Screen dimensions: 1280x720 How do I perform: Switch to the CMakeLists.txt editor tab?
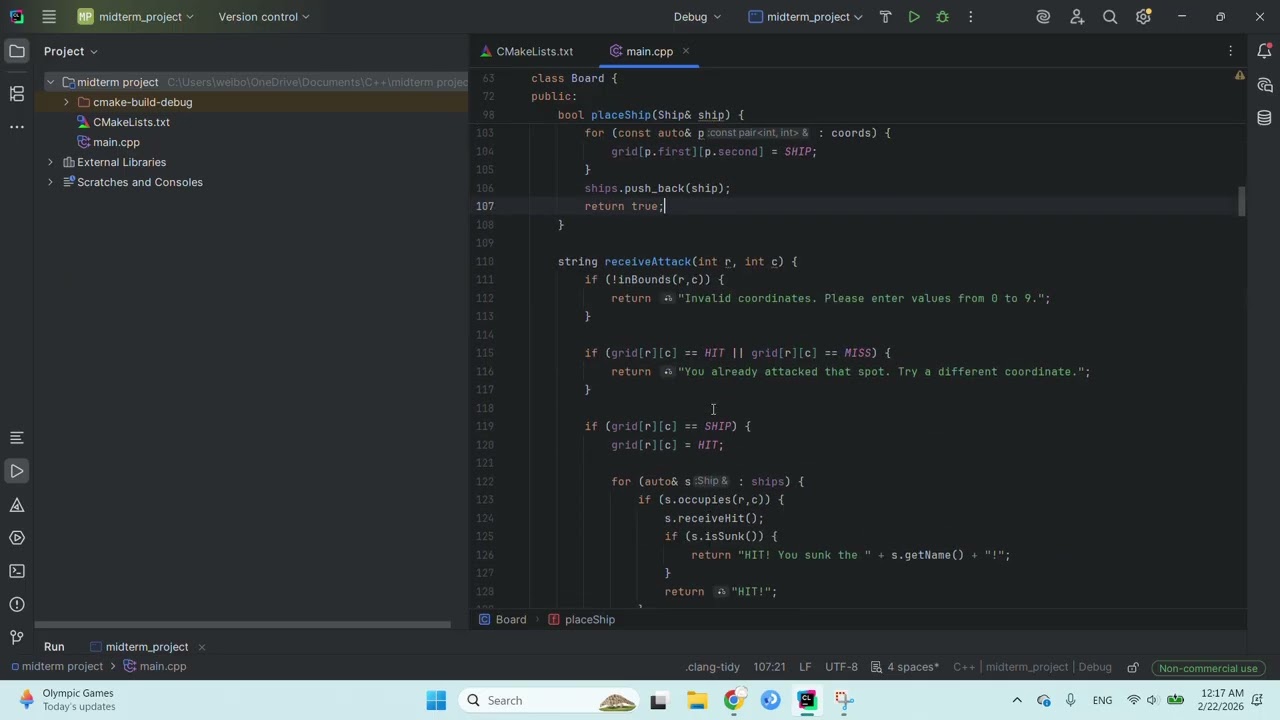click(x=527, y=51)
